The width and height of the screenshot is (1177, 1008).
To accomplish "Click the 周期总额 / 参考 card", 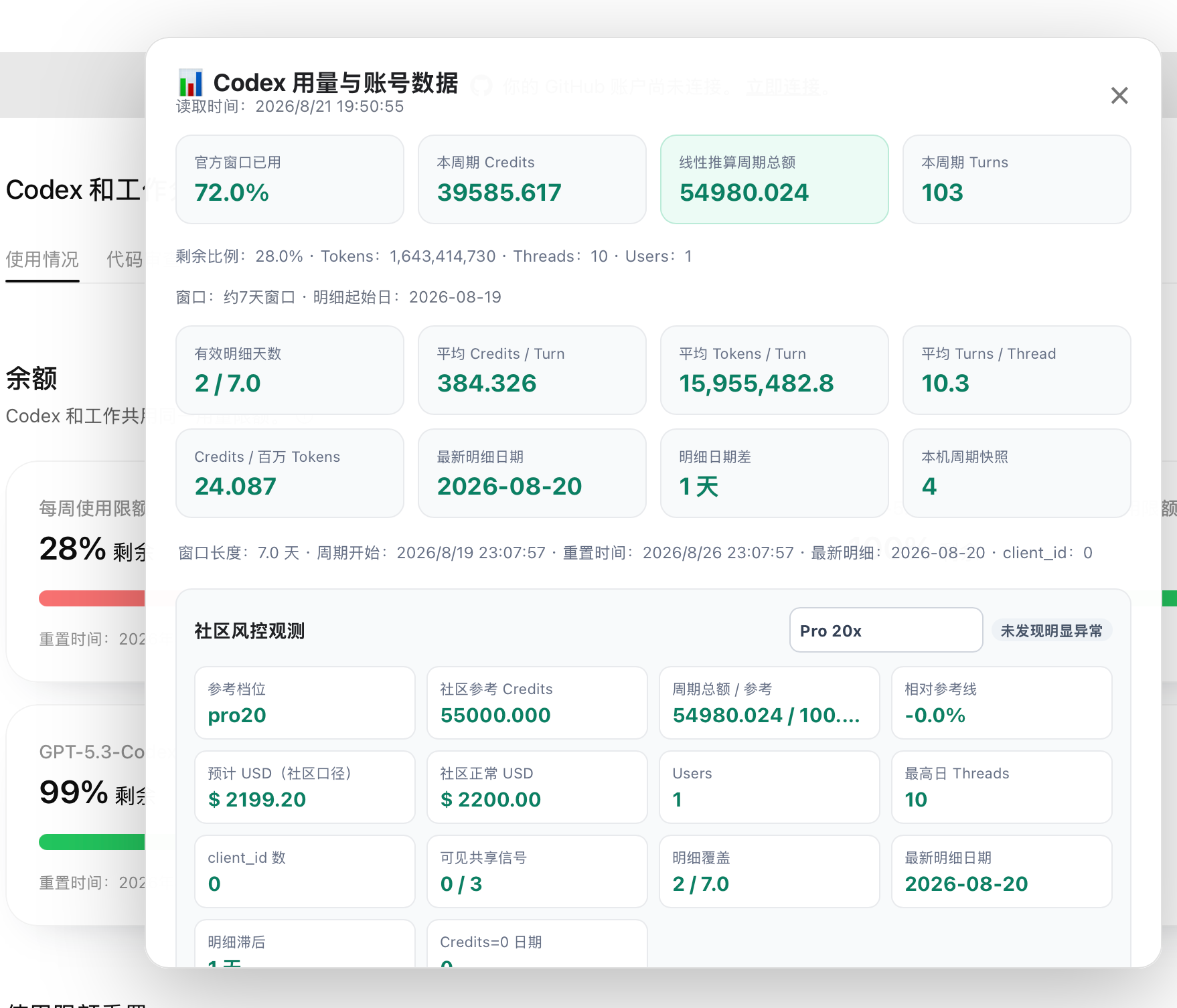I will point(769,703).
